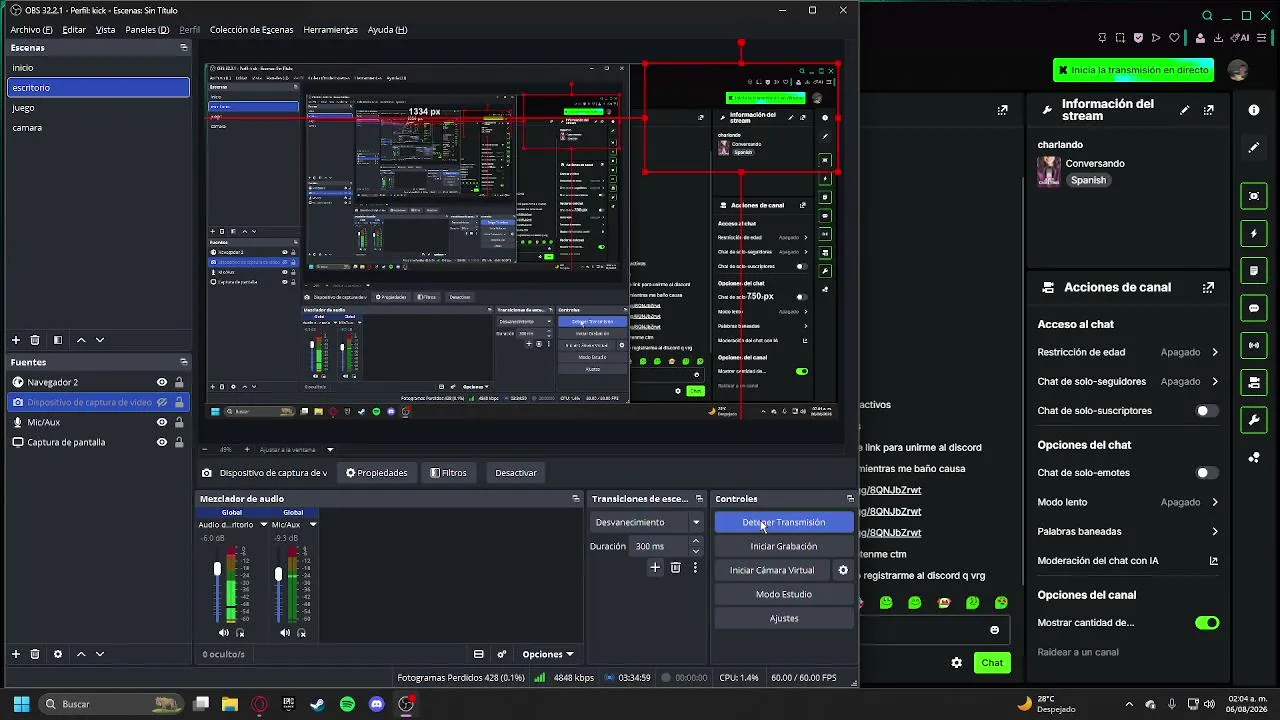Lock the Captura de pantalla source

[179, 442]
